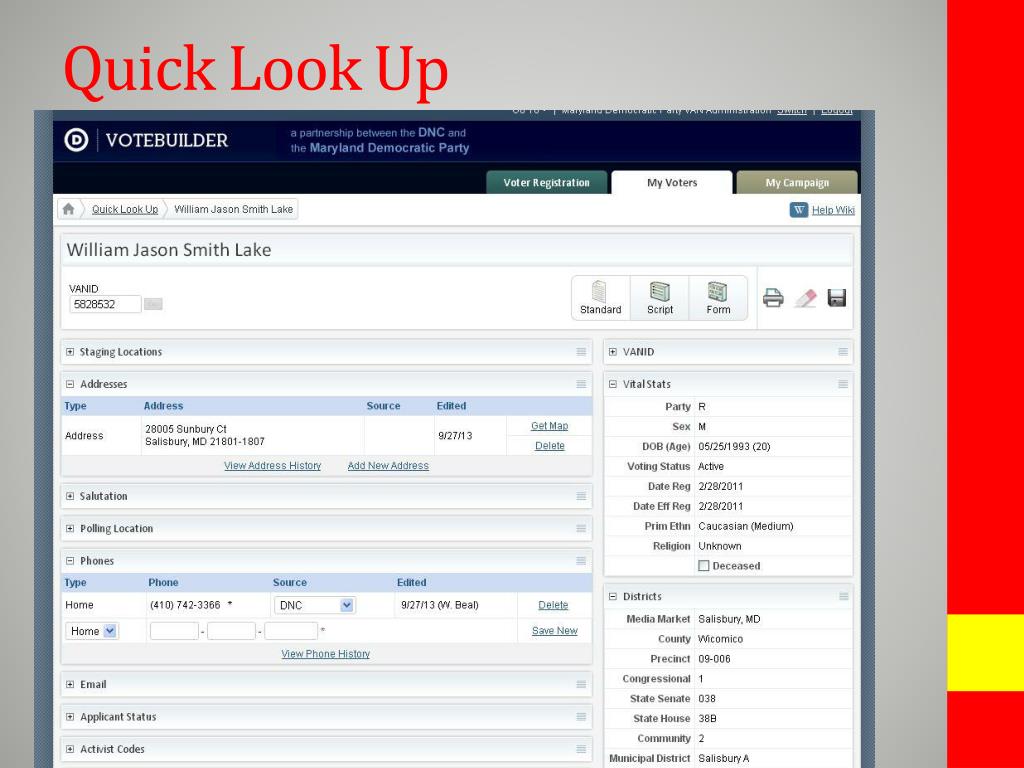The width and height of the screenshot is (1024, 768).
Task: Click the 9/27/13 (W. Beal) edited cell
Action: click(440, 605)
